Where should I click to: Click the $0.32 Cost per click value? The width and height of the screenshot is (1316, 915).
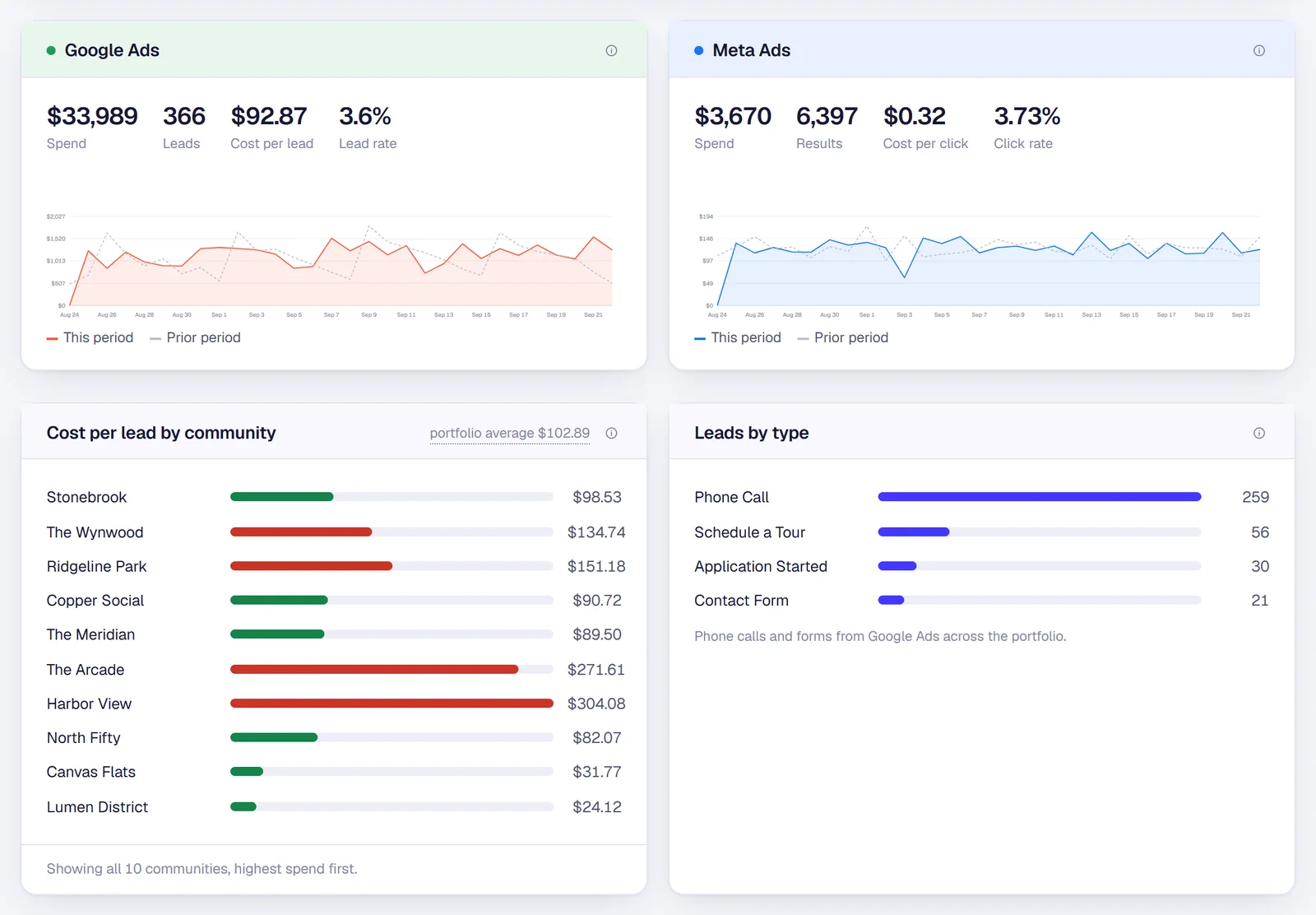pyautogui.click(x=915, y=116)
